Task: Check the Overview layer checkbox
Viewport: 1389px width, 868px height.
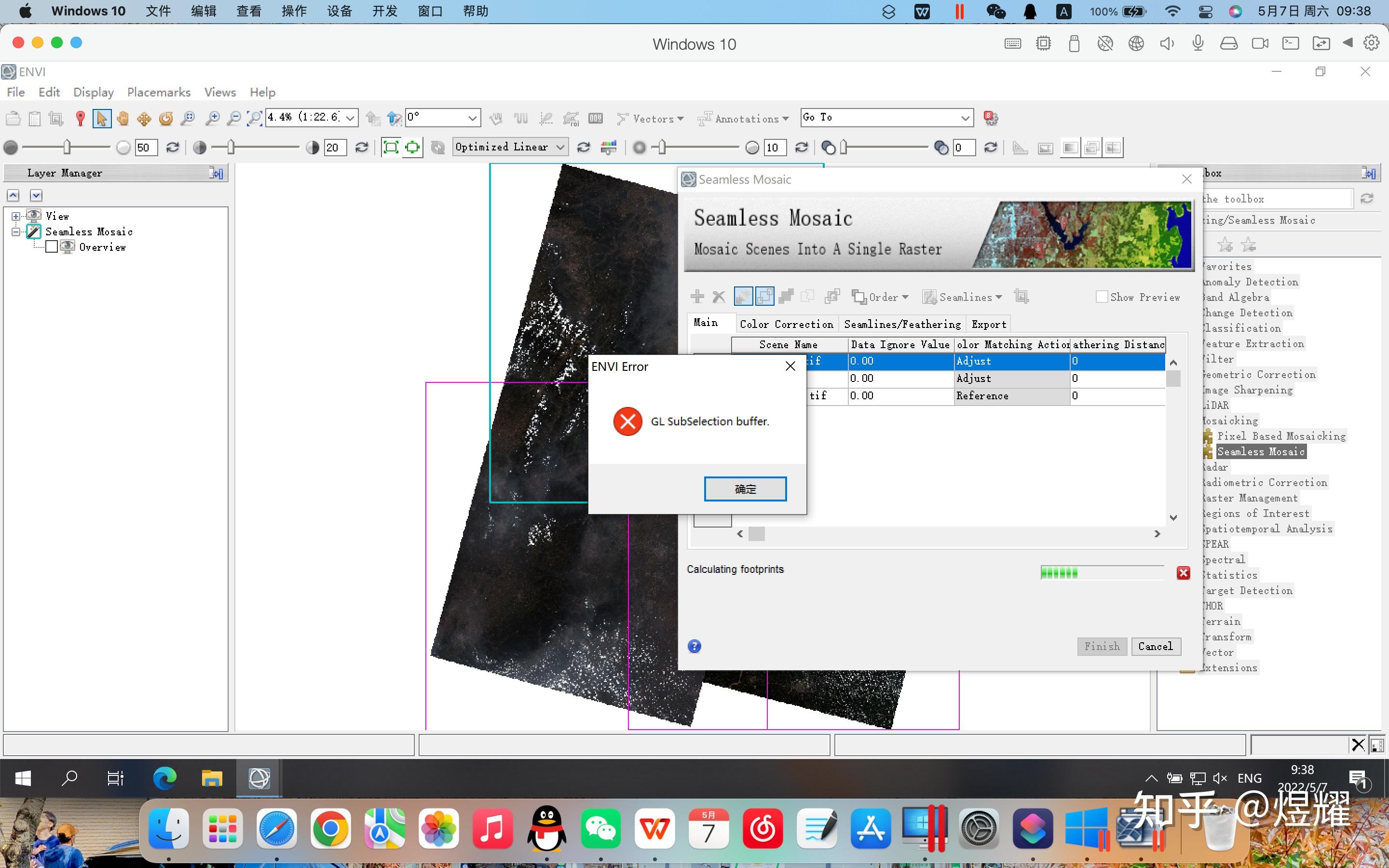Action: point(52,247)
